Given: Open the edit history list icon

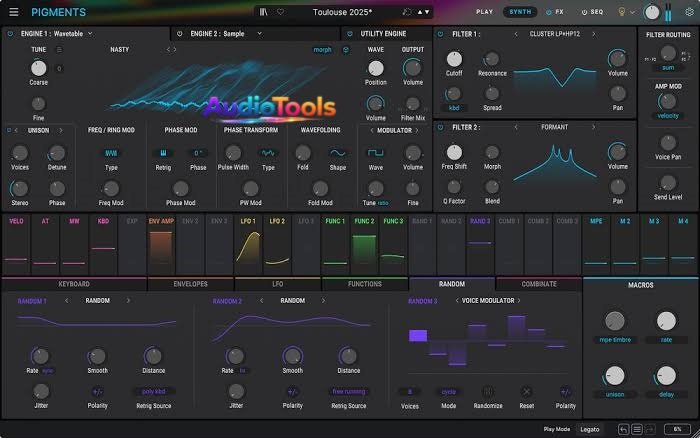Looking at the screenshot, I should (x=637, y=430).
